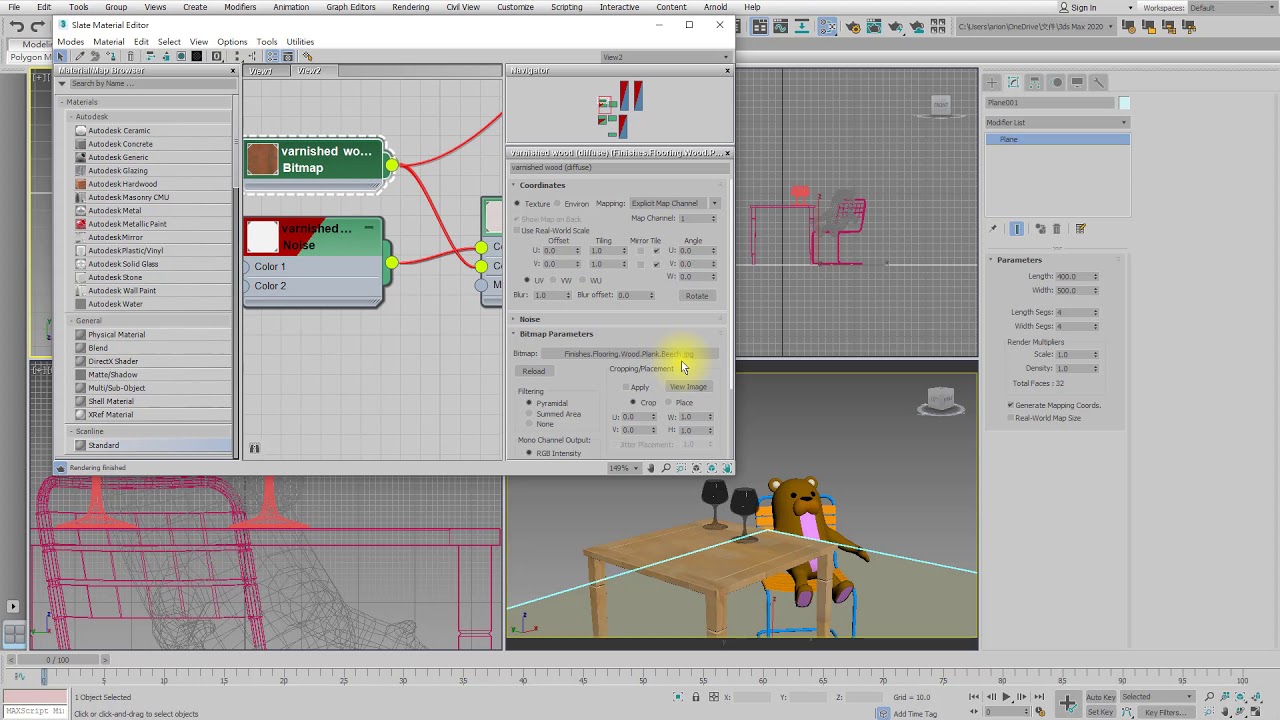Image resolution: width=1280 pixels, height=720 pixels.
Task: Open the Display panel icon
Action: click(1077, 82)
